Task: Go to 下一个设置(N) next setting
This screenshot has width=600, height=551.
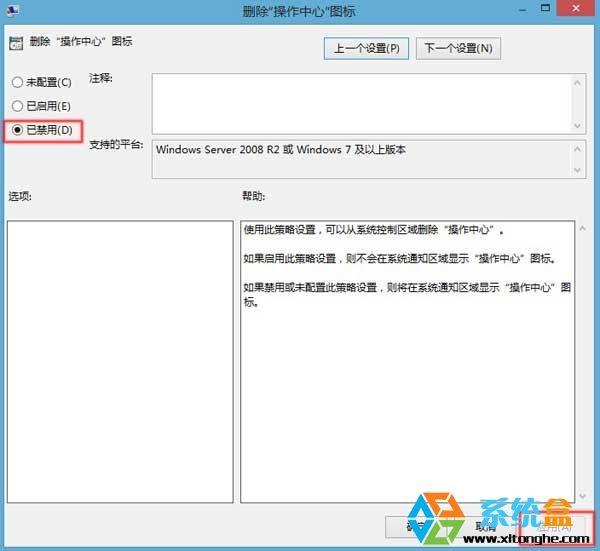Action: click(x=458, y=49)
